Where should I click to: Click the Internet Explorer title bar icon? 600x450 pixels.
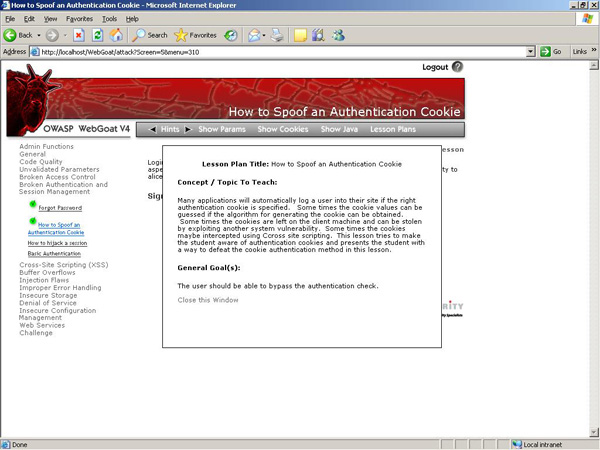click(5, 5)
